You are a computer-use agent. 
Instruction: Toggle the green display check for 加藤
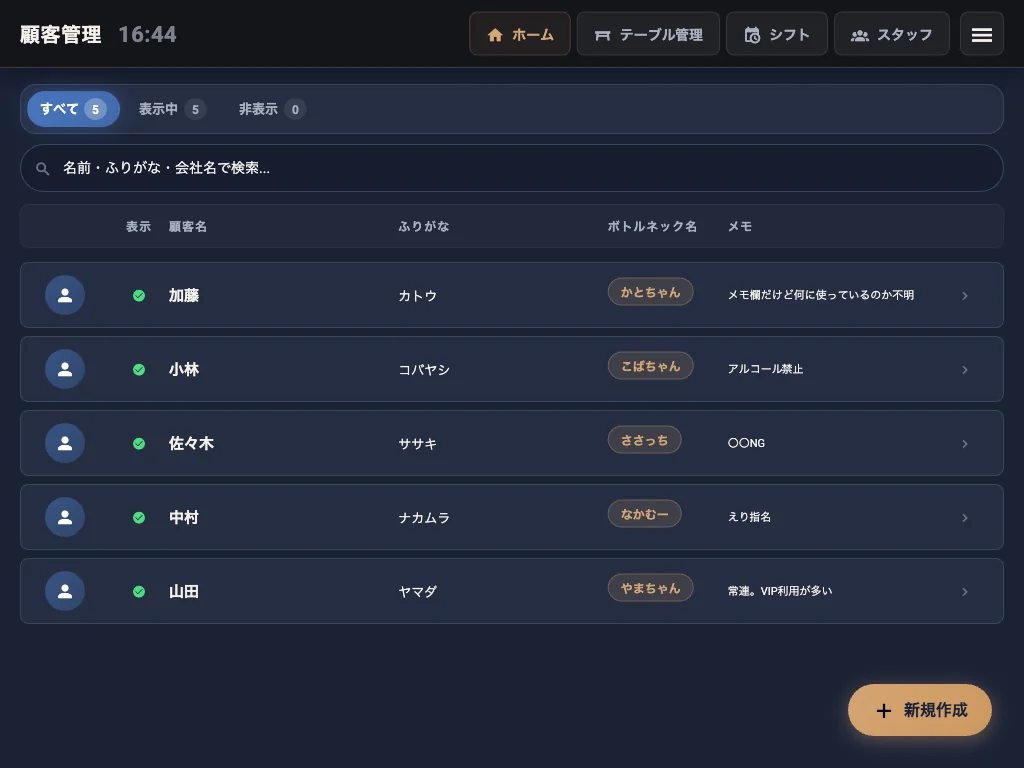[139, 296]
